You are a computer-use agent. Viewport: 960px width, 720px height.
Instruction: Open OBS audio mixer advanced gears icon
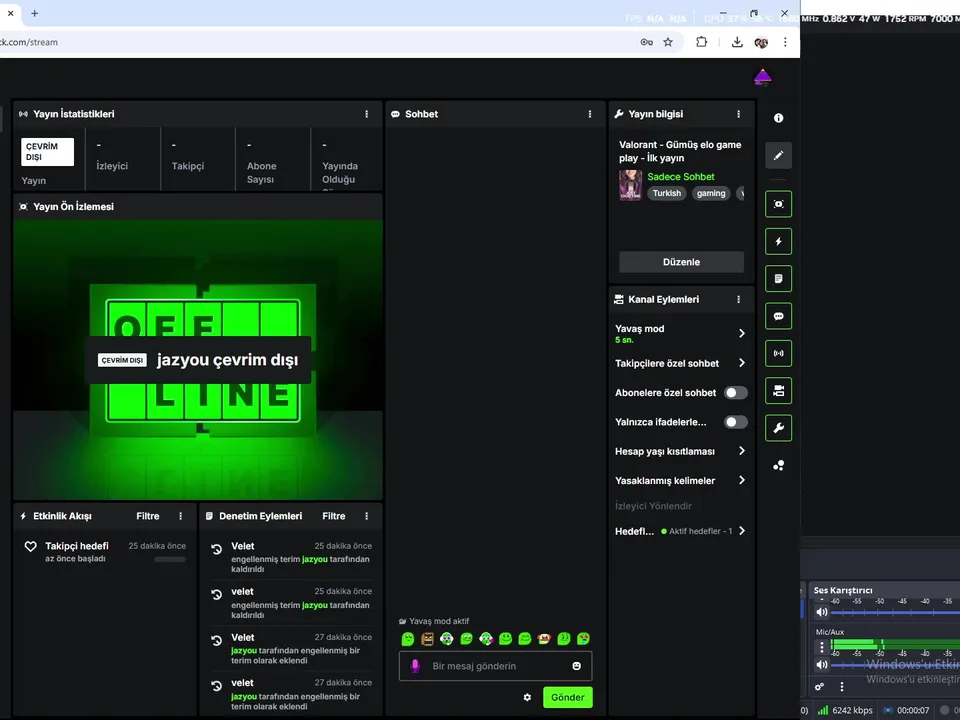819,687
